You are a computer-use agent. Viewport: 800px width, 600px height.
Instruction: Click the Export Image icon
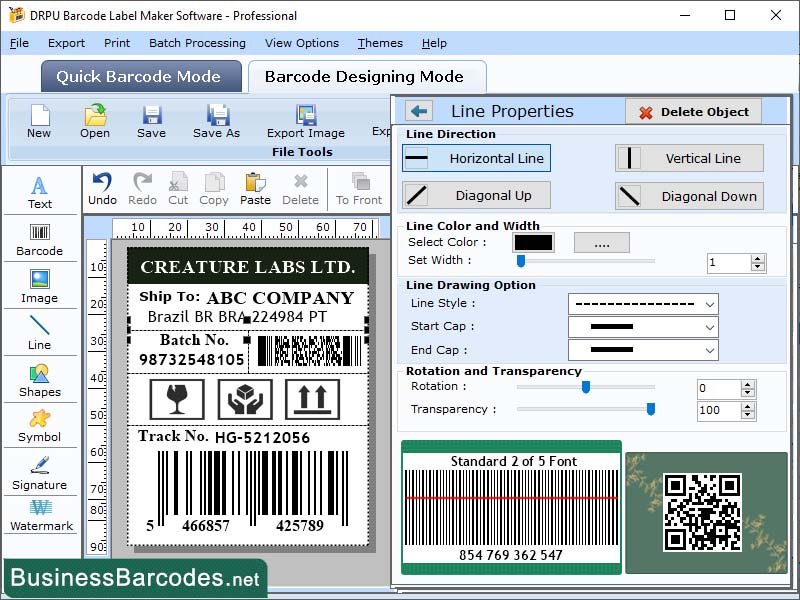[x=305, y=120]
